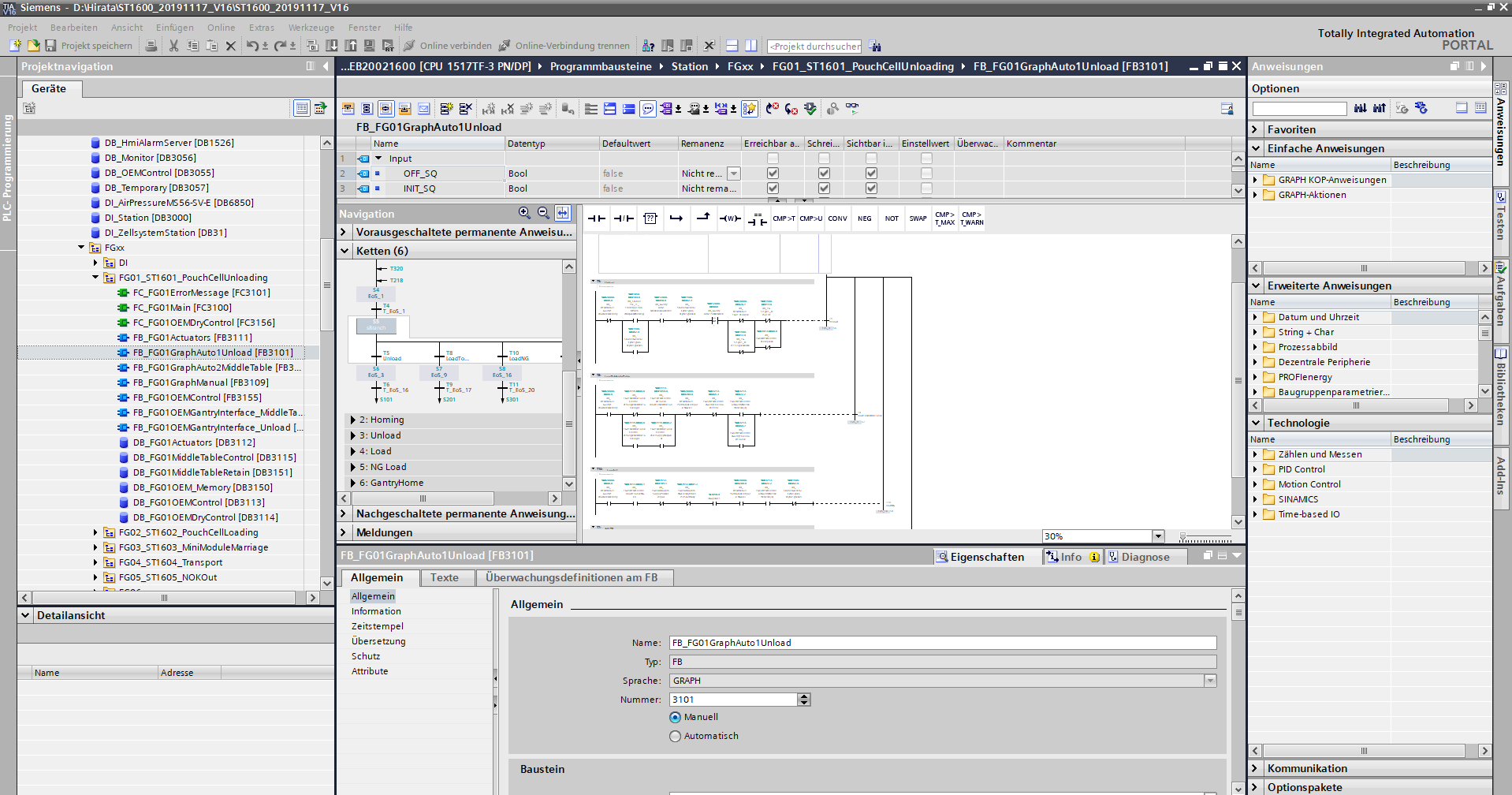
Task: Insert the NEG instruction
Action: (x=865, y=218)
